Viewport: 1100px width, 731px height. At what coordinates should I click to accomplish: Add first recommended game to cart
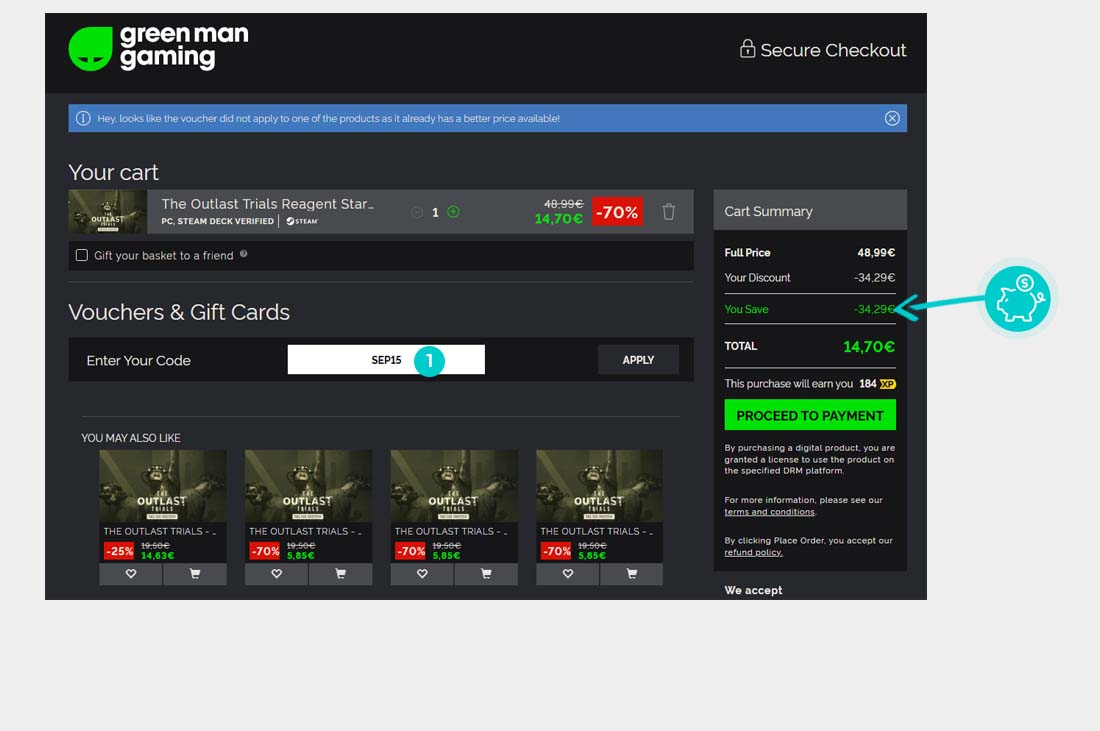pos(194,574)
